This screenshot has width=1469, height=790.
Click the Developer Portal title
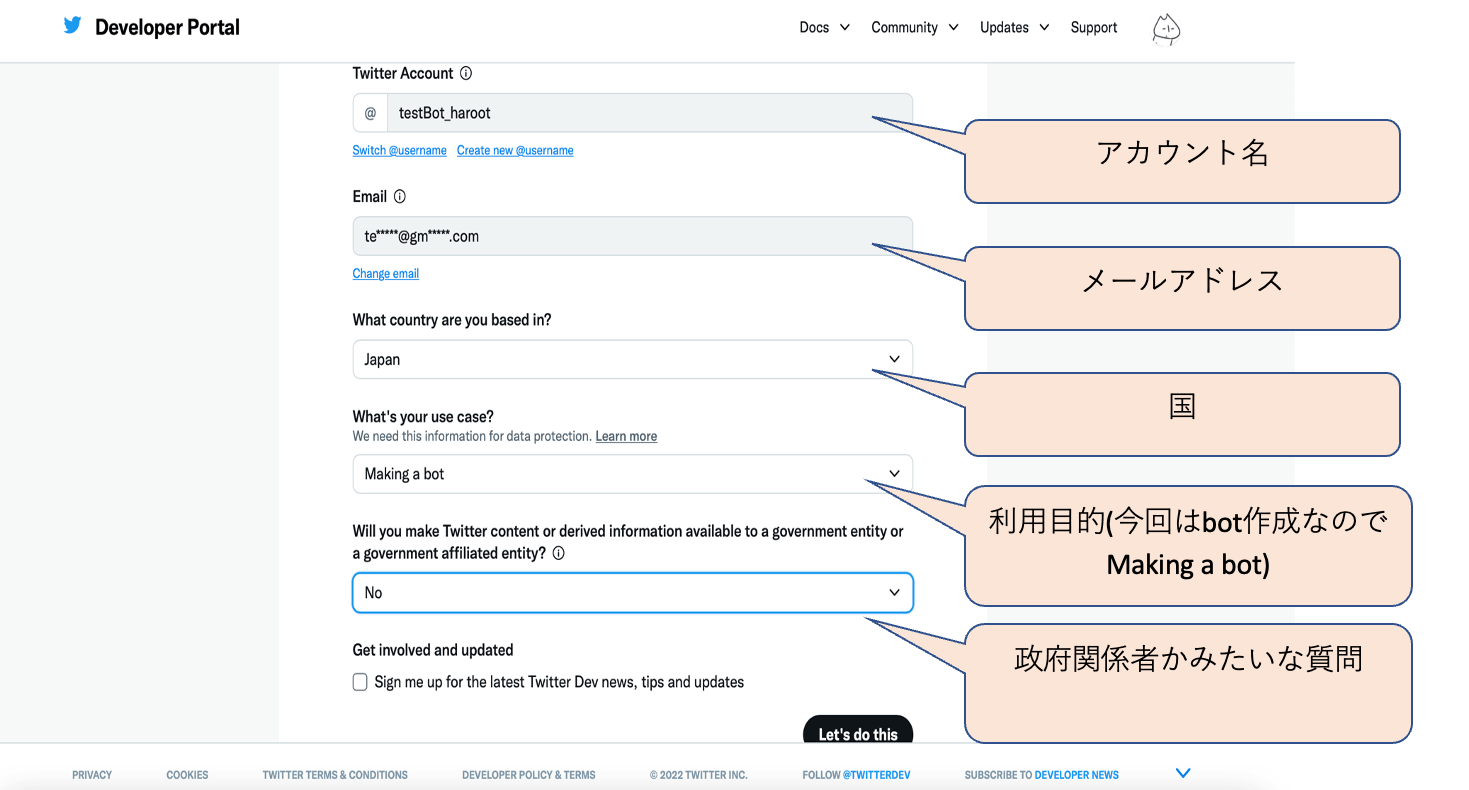tap(167, 27)
